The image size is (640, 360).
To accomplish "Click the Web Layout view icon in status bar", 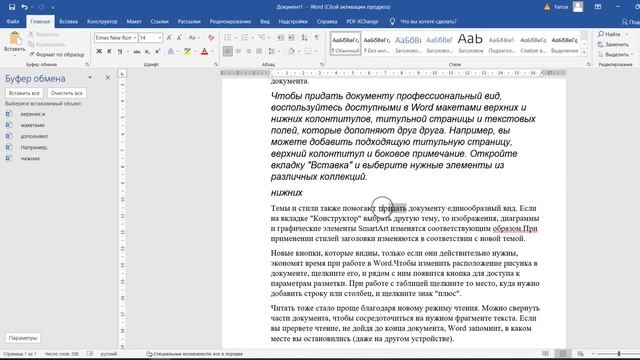I will (580, 353).
